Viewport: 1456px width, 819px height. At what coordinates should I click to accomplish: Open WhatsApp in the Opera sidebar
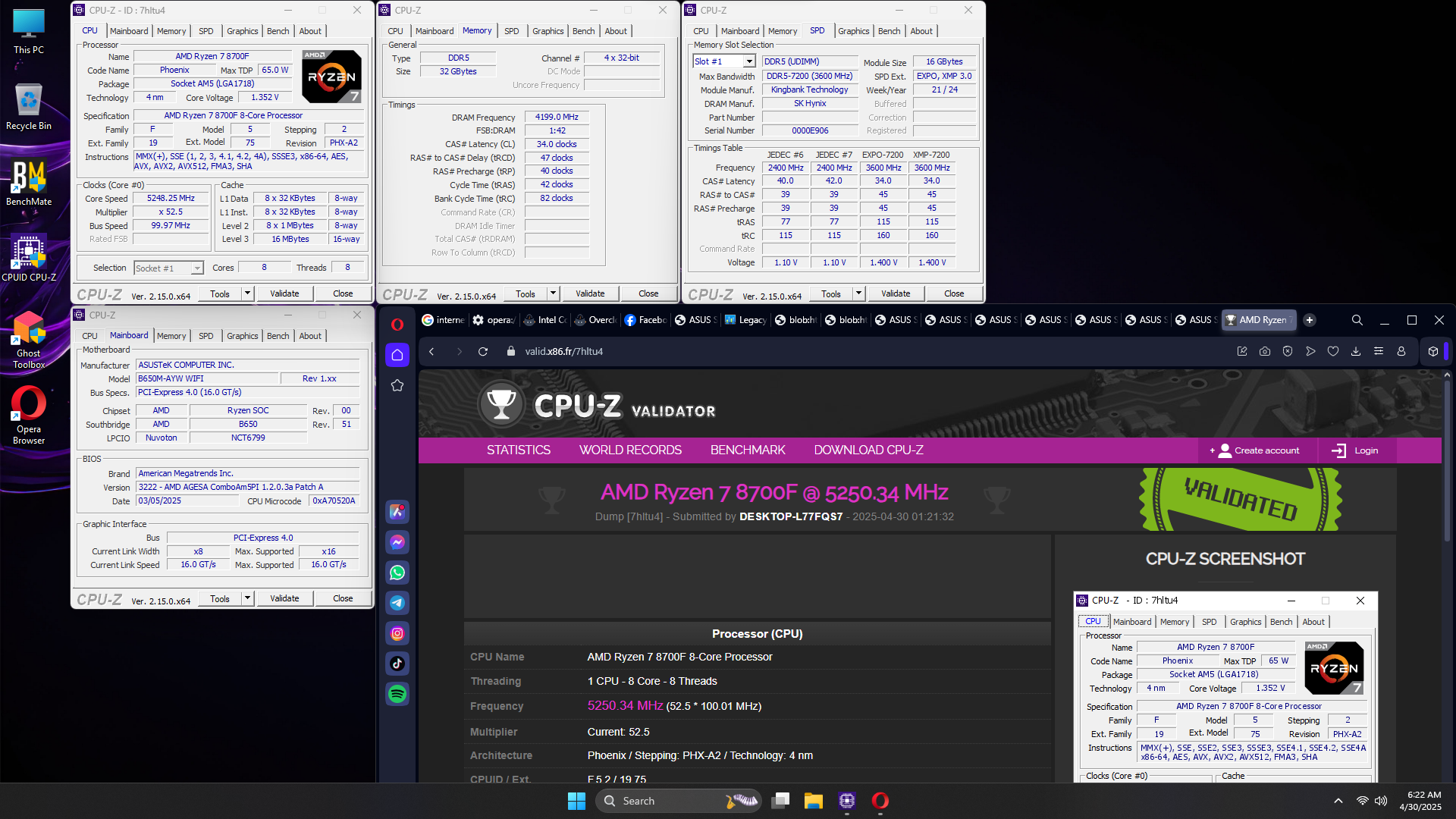pos(397,573)
